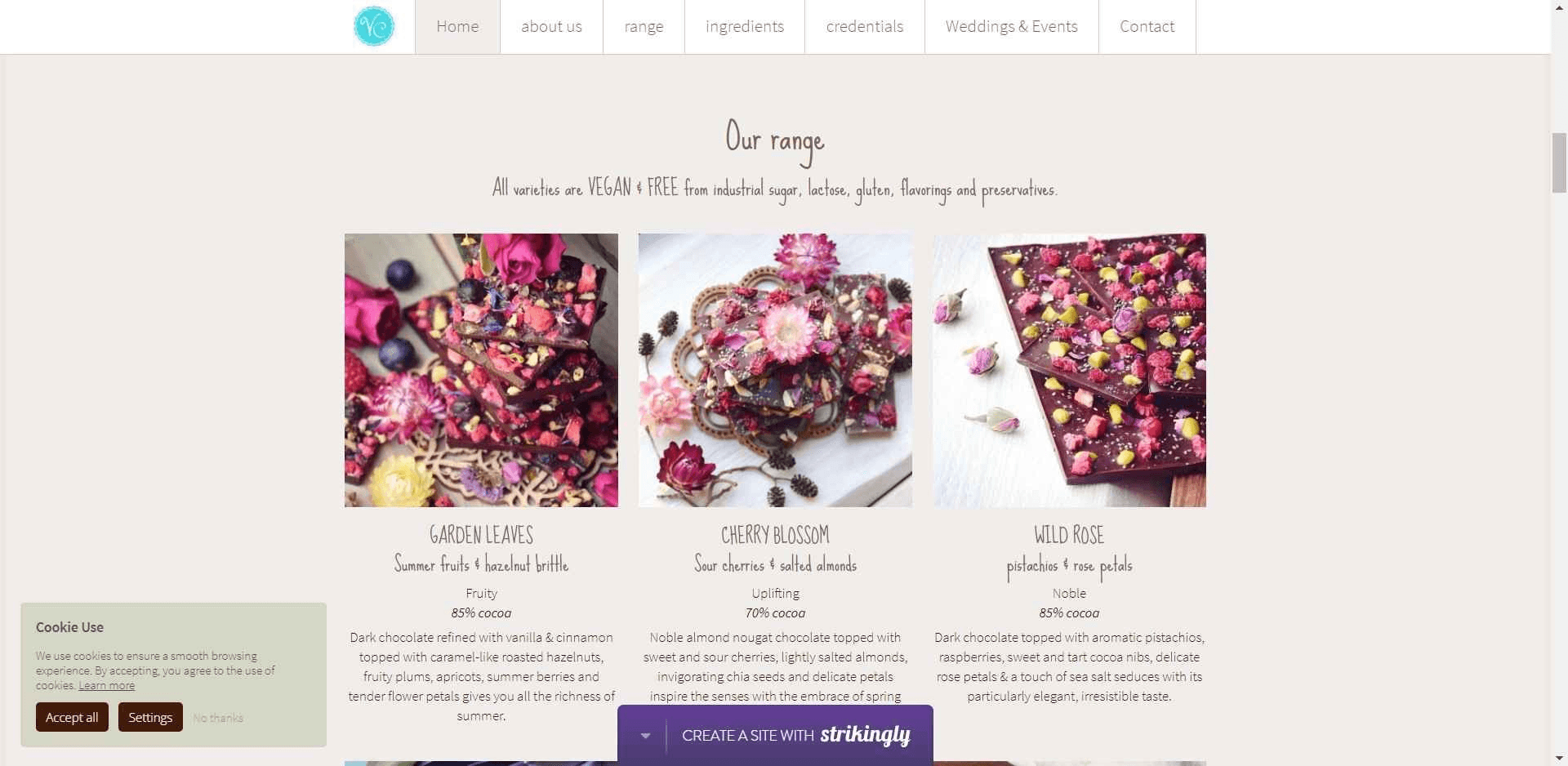
Task: Open the Home menu item
Action: pos(457,27)
